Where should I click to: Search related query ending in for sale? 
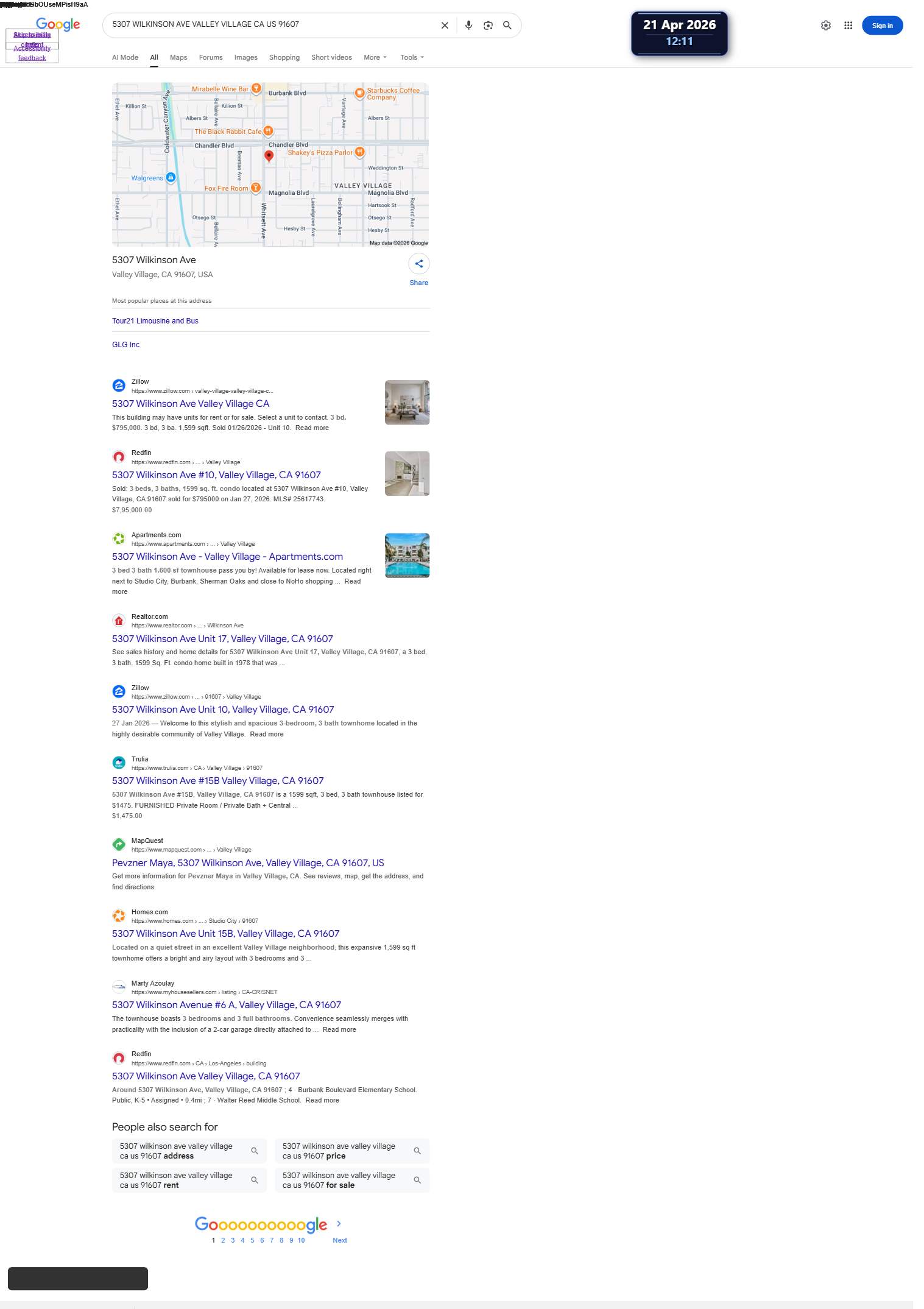(x=352, y=1180)
